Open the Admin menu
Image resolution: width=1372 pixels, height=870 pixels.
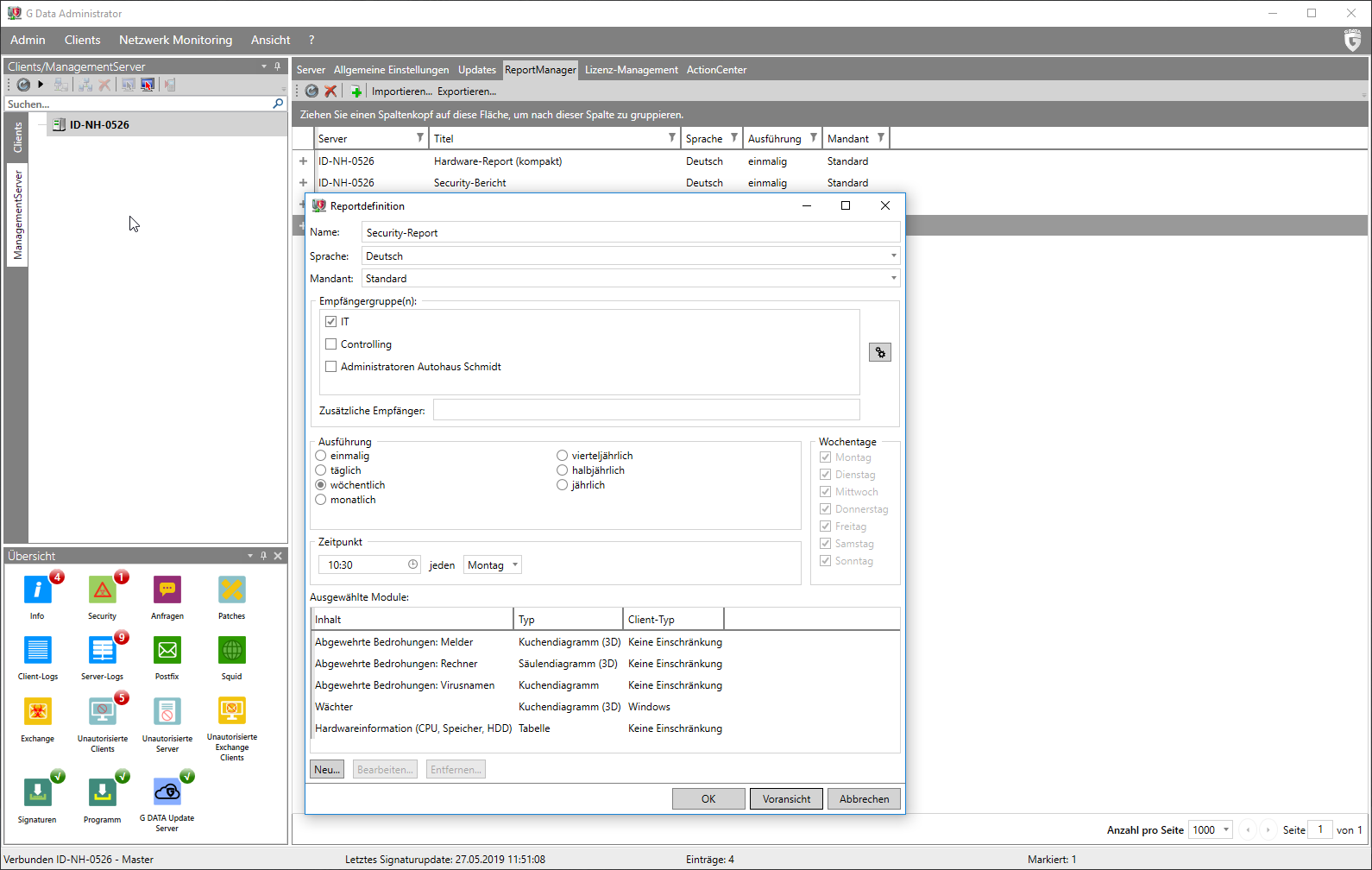click(28, 40)
